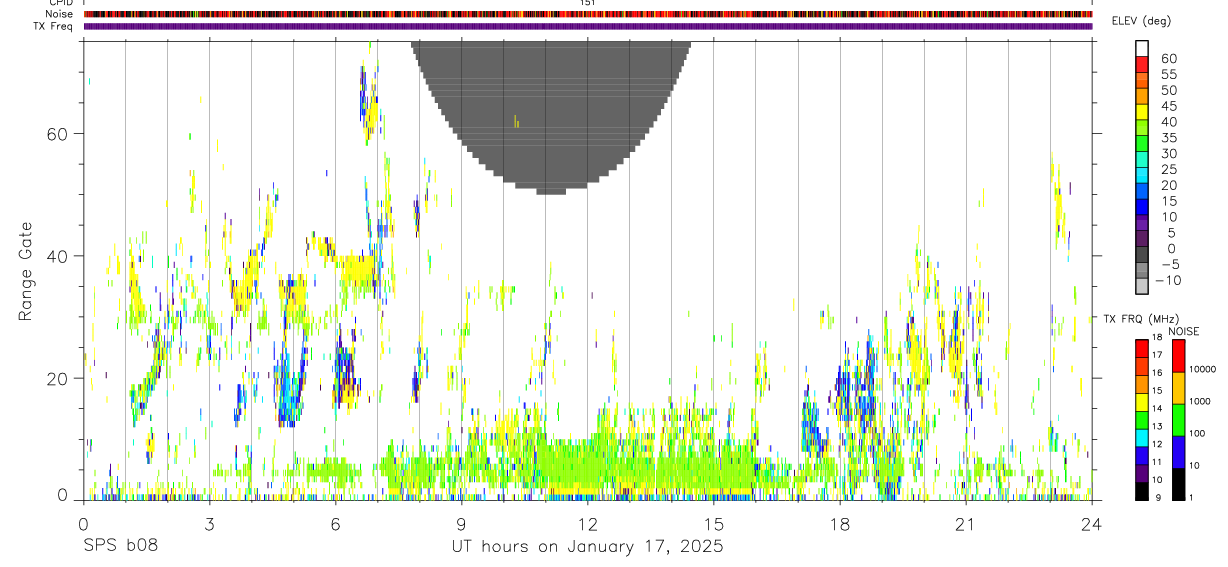Click the x-axis tick label '12'

(587, 523)
